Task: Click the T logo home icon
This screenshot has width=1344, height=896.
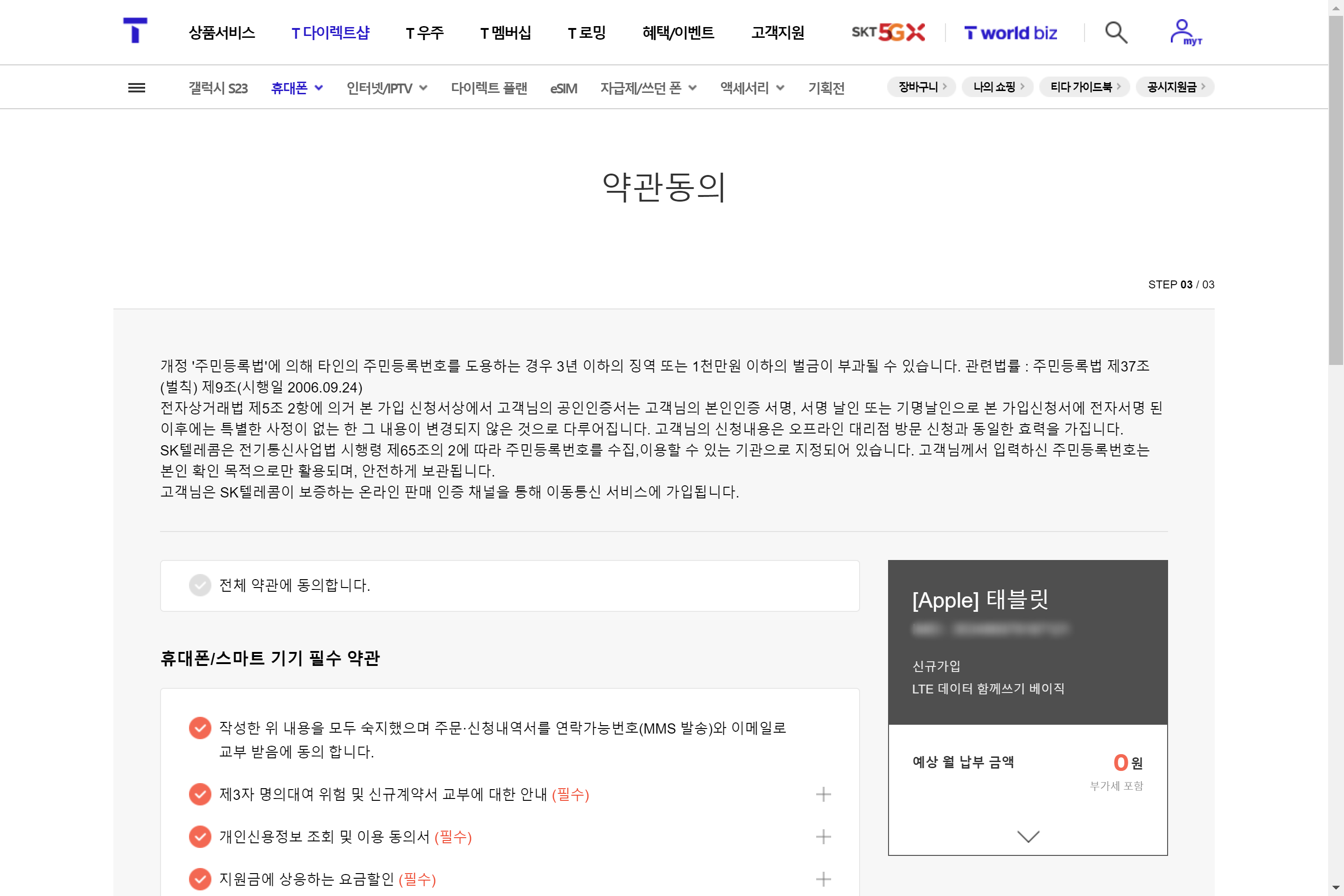Action: click(135, 31)
